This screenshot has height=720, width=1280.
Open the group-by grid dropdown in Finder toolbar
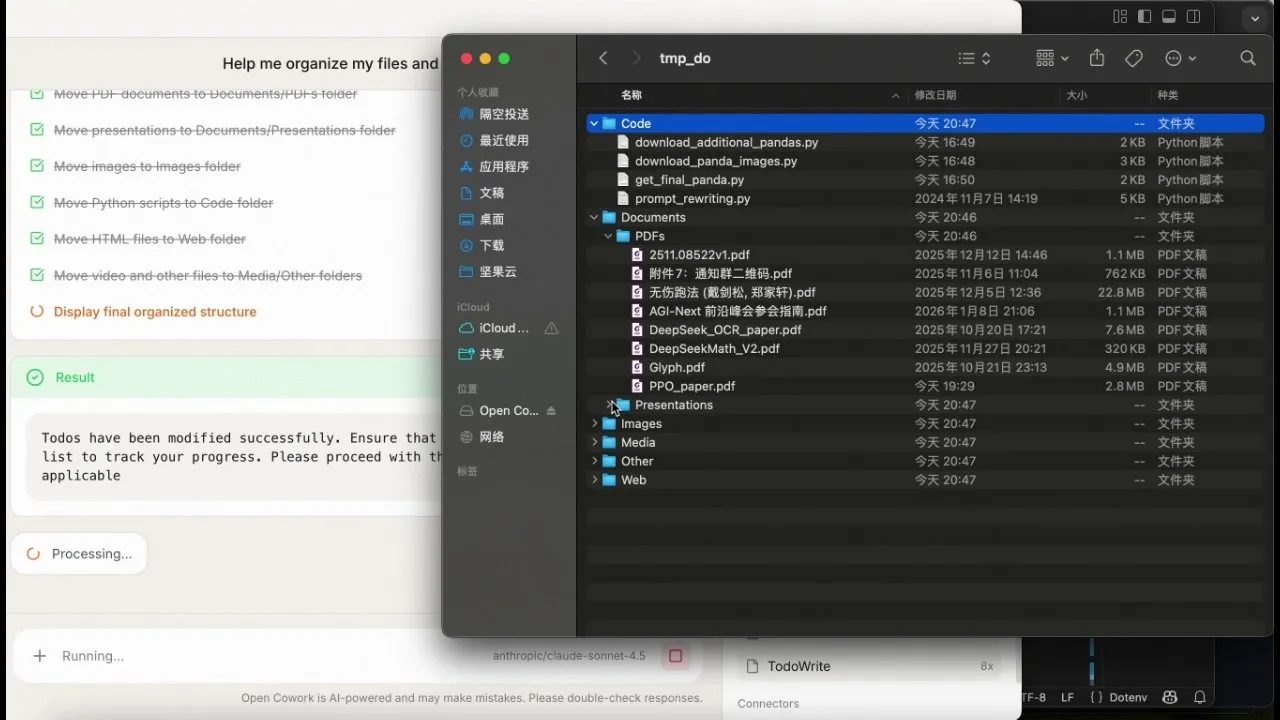coord(1052,58)
